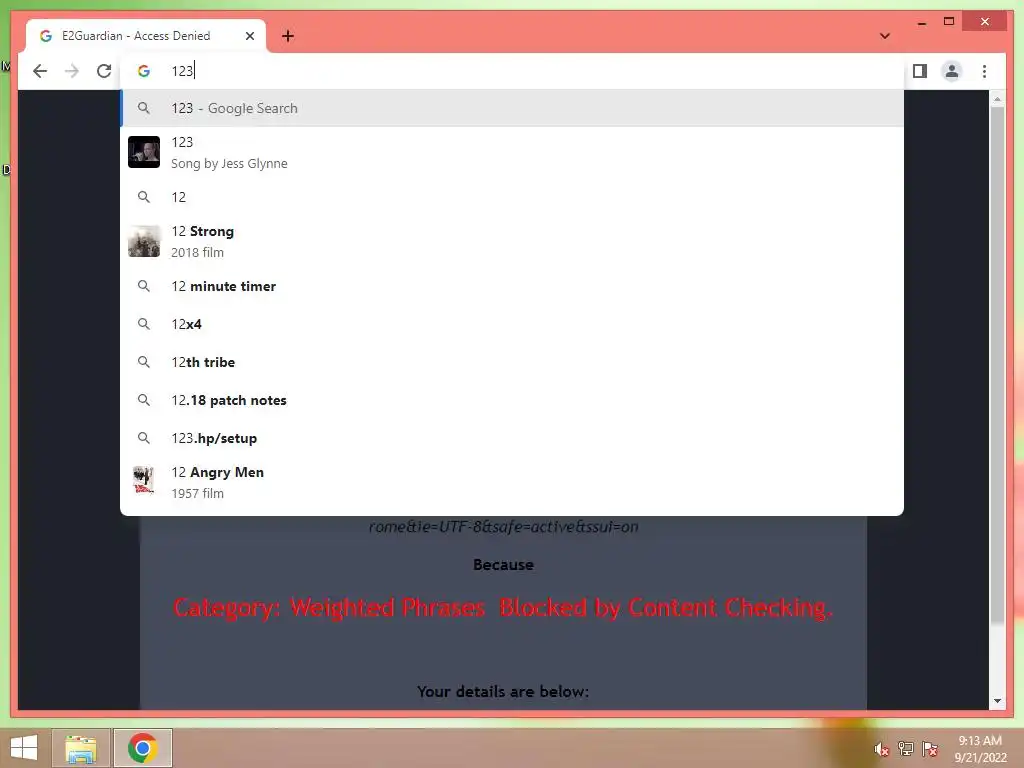
Task: Click the forward navigation arrow
Action: [72, 71]
